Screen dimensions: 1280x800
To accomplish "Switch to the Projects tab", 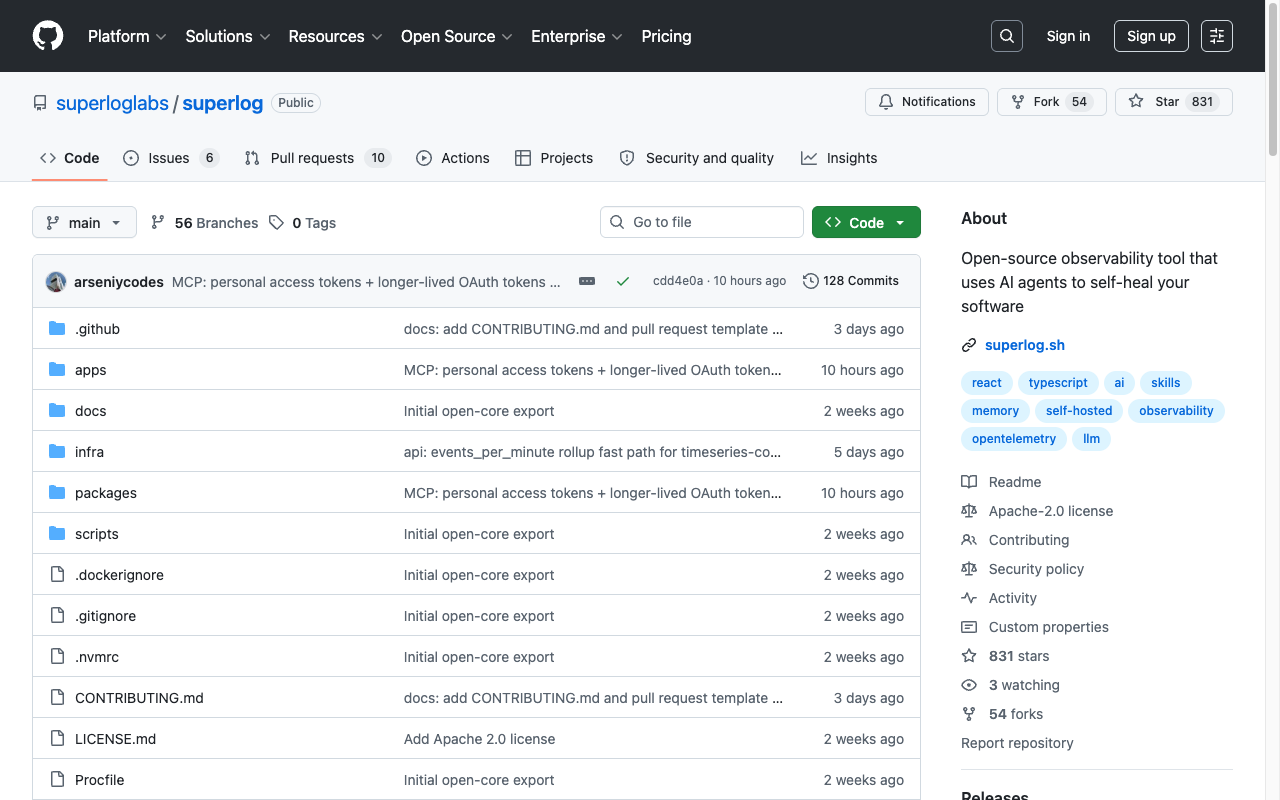I will 554,158.
